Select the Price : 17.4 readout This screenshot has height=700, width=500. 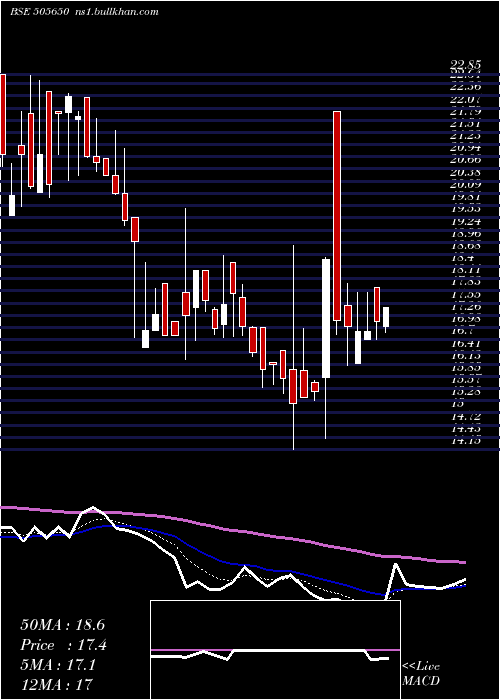[x=63, y=645]
